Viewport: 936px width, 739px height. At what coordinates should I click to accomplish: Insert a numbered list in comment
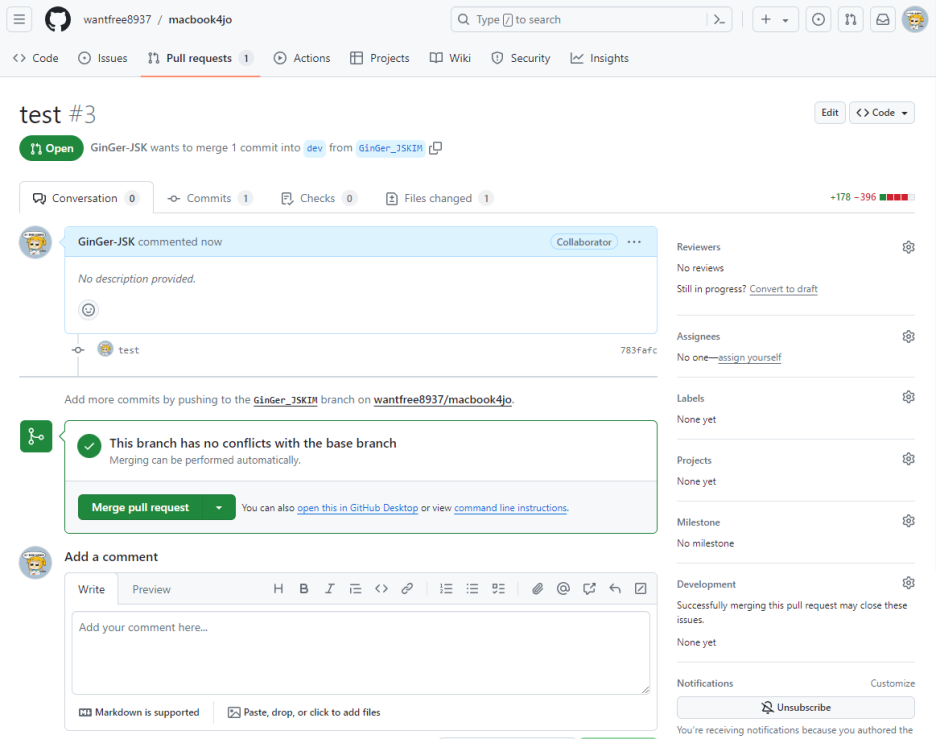[446, 589]
